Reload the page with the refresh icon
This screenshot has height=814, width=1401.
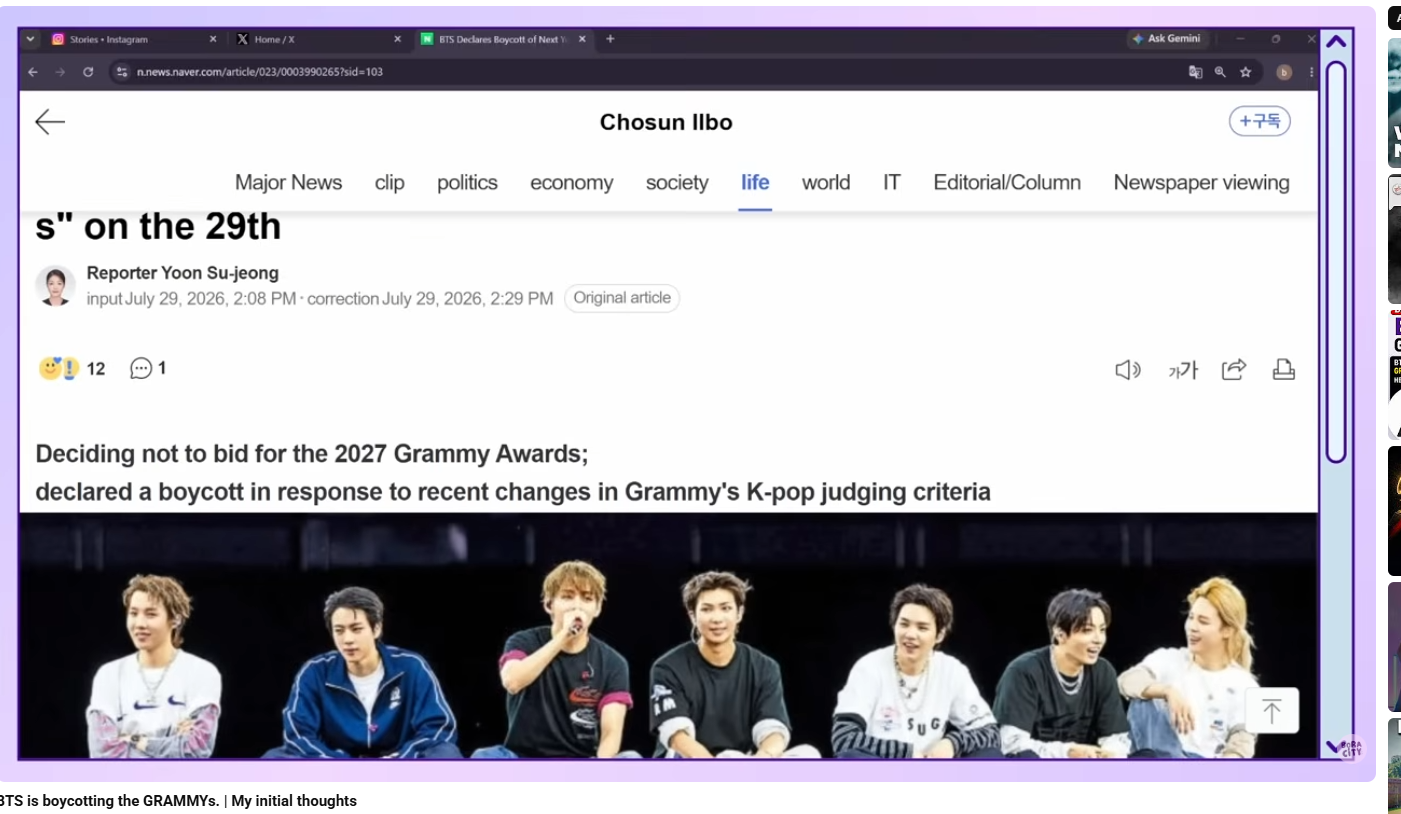click(88, 72)
